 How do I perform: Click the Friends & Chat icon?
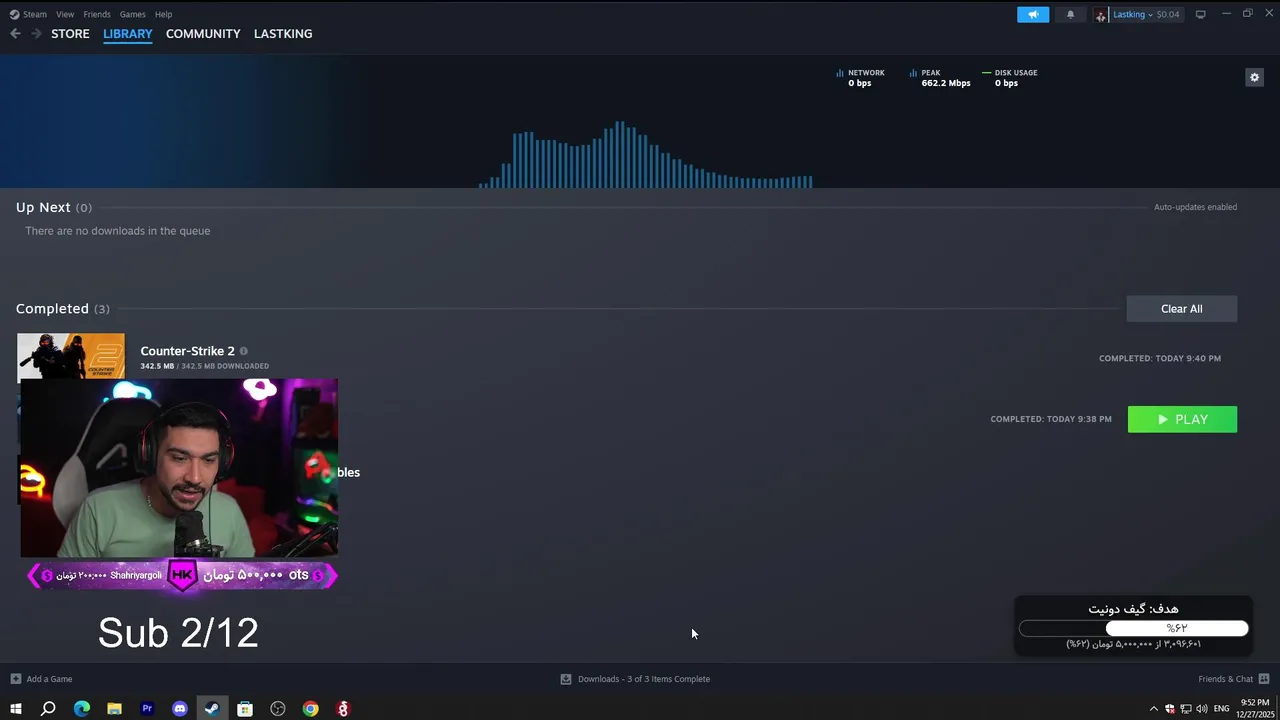click(1264, 679)
